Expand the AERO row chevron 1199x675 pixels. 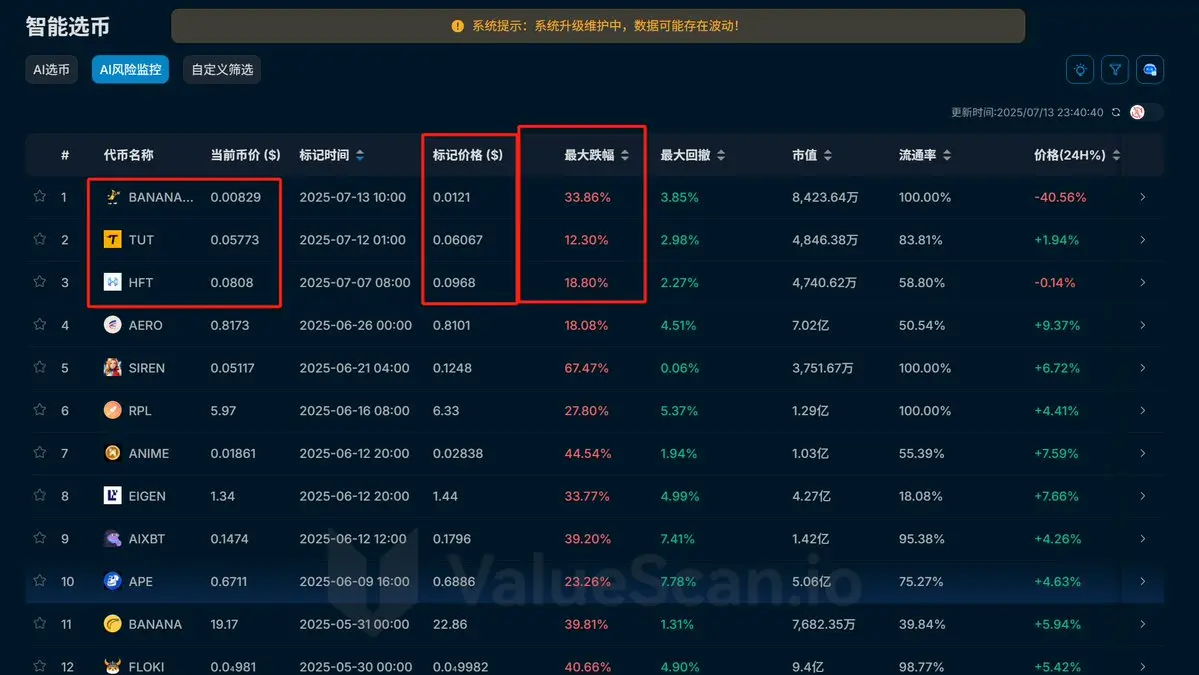[1142, 326]
